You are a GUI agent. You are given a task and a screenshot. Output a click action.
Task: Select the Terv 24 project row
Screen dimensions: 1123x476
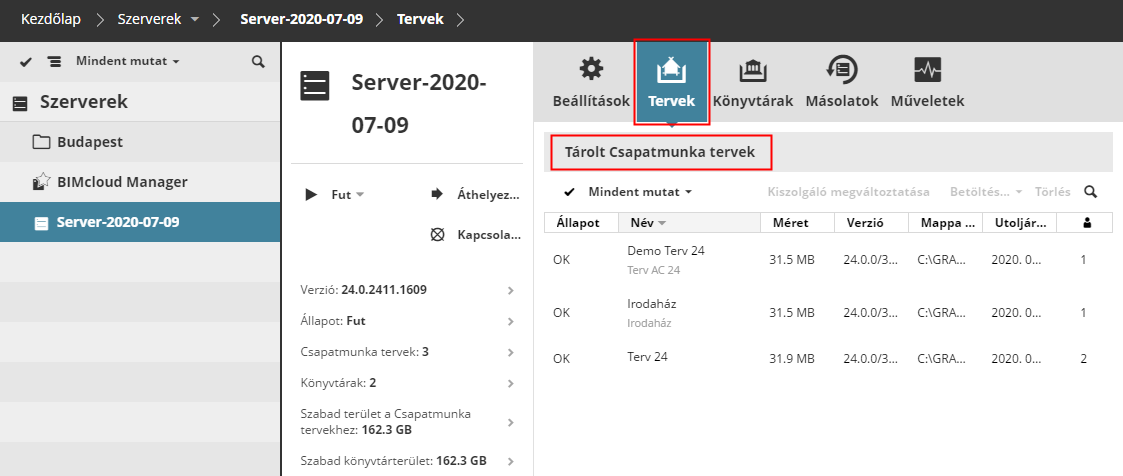[828, 359]
